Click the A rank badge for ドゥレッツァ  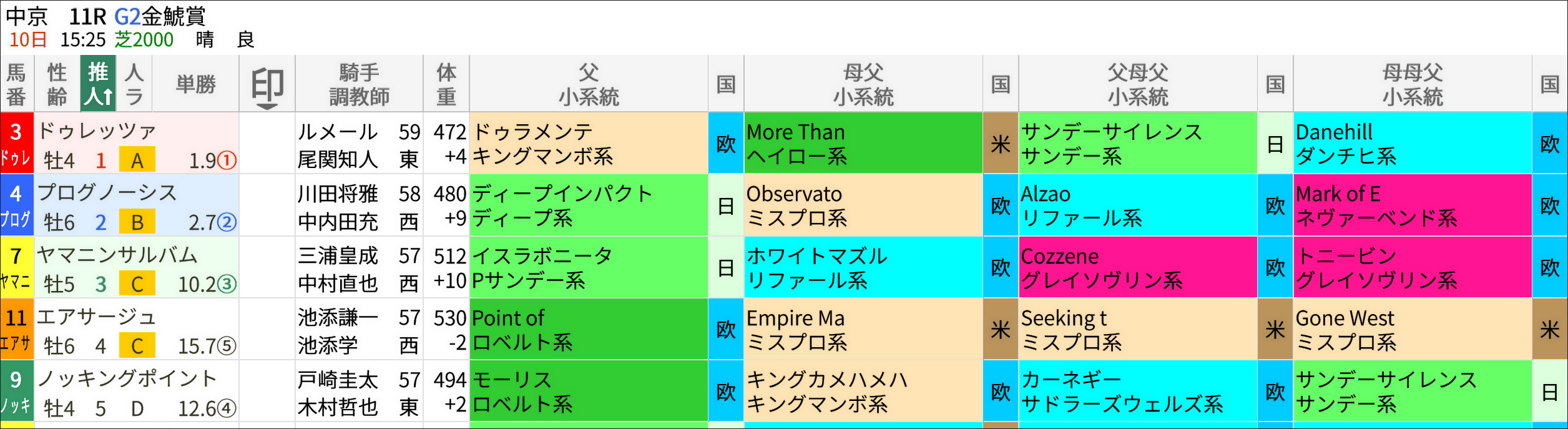137,160
